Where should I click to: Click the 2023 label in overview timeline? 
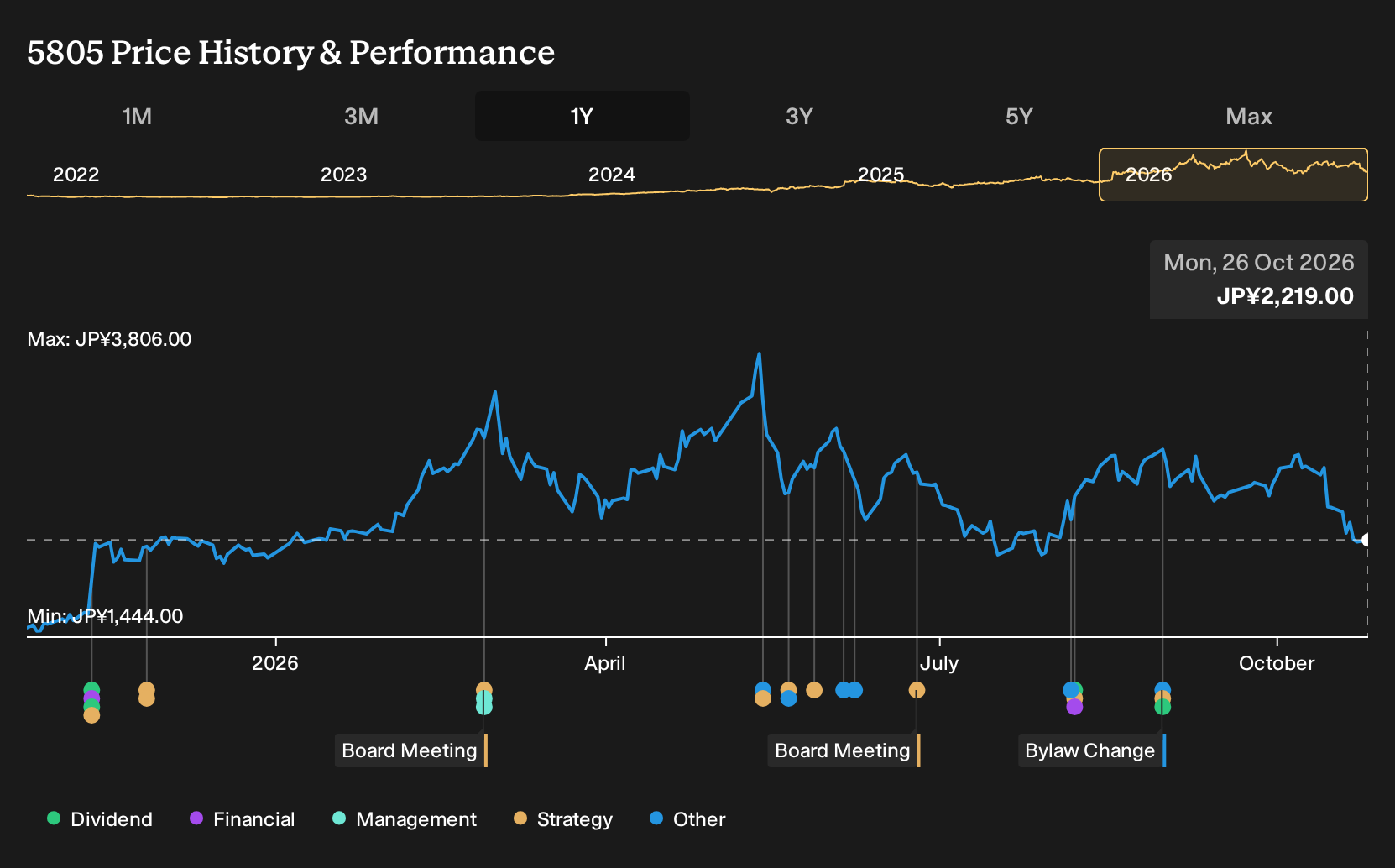(344, 175)
